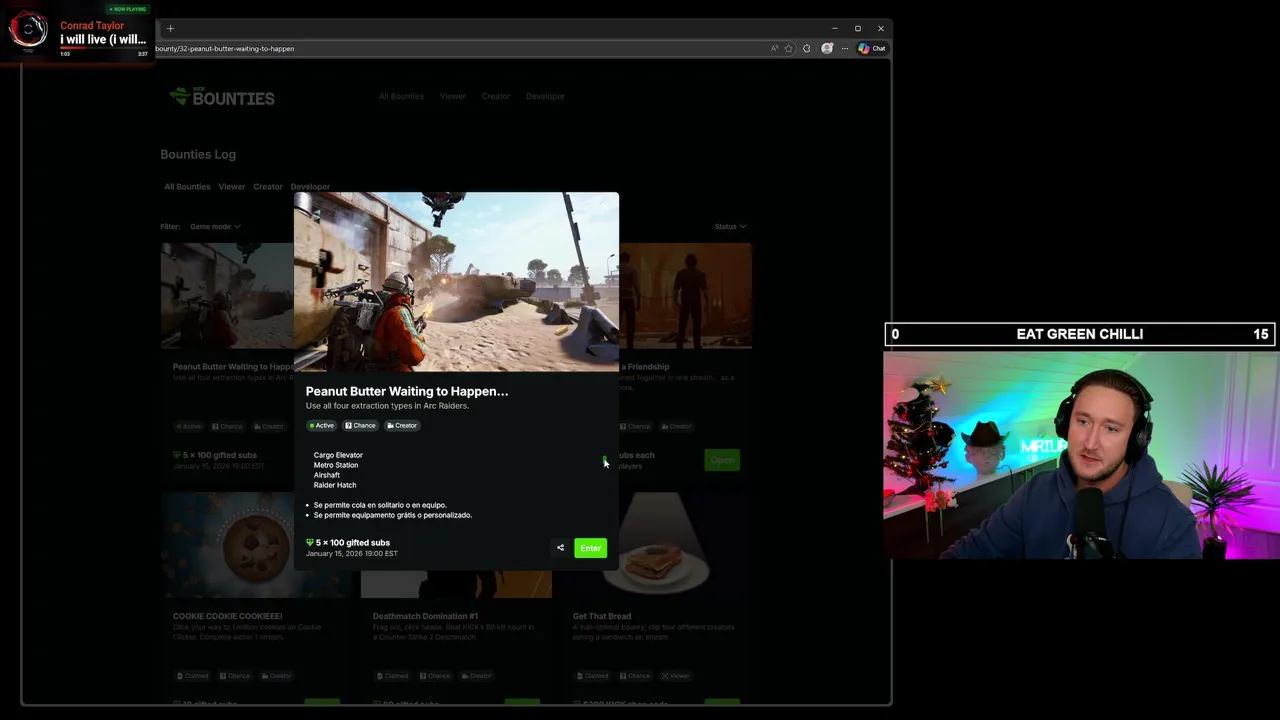Close the Peanut Butter bounty popup
The image size is (1280, 720).
604,205
